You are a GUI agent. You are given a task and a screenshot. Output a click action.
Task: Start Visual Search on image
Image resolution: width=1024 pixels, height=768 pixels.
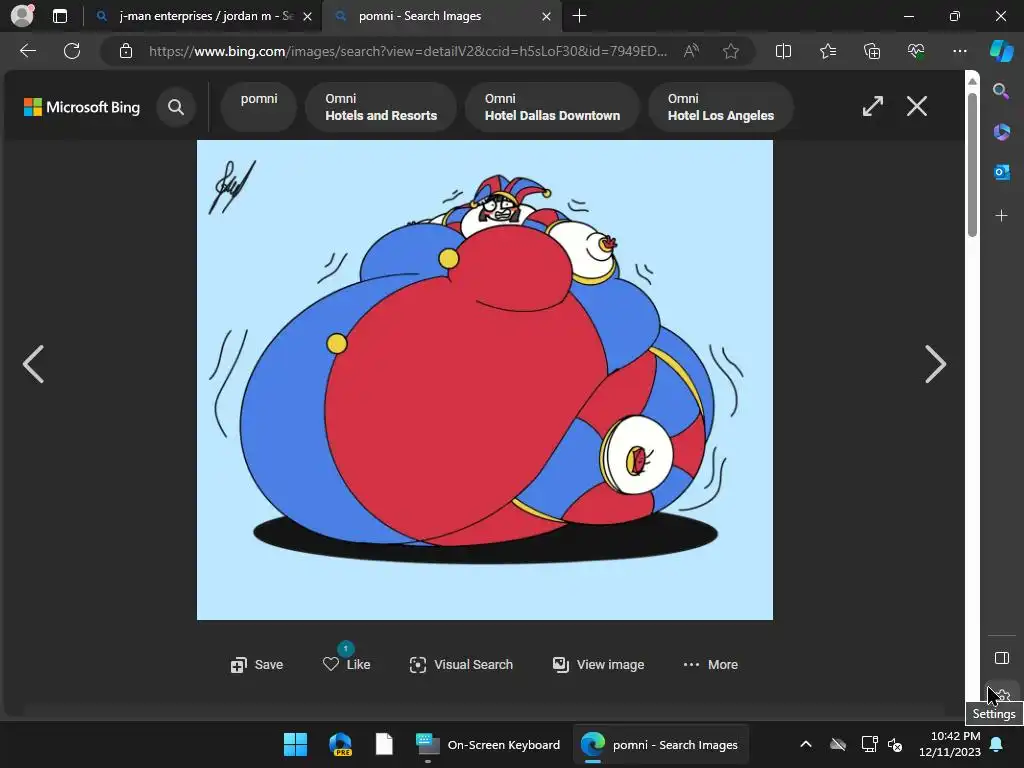pyautogui.click(x=461, y=664)
